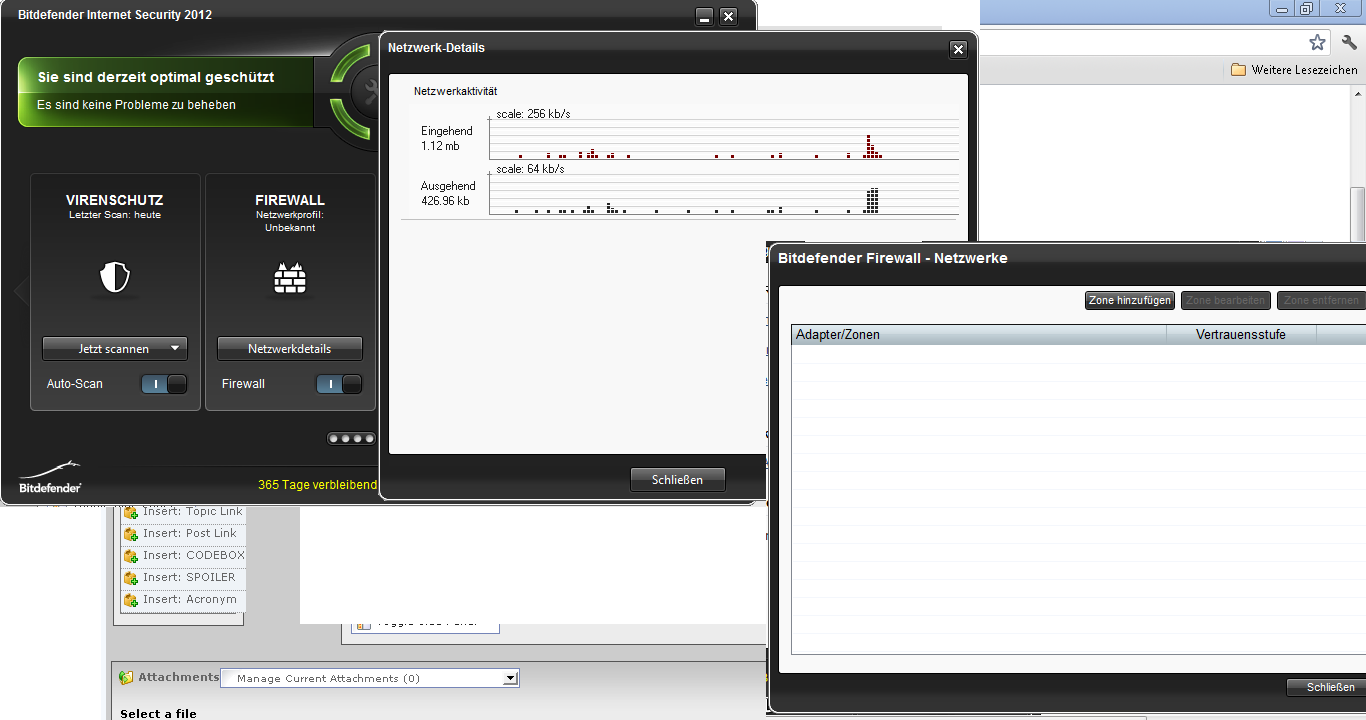Click the Insert: SPOILER icon
The height and width of the screenshot is (720, 1366).
130,578
